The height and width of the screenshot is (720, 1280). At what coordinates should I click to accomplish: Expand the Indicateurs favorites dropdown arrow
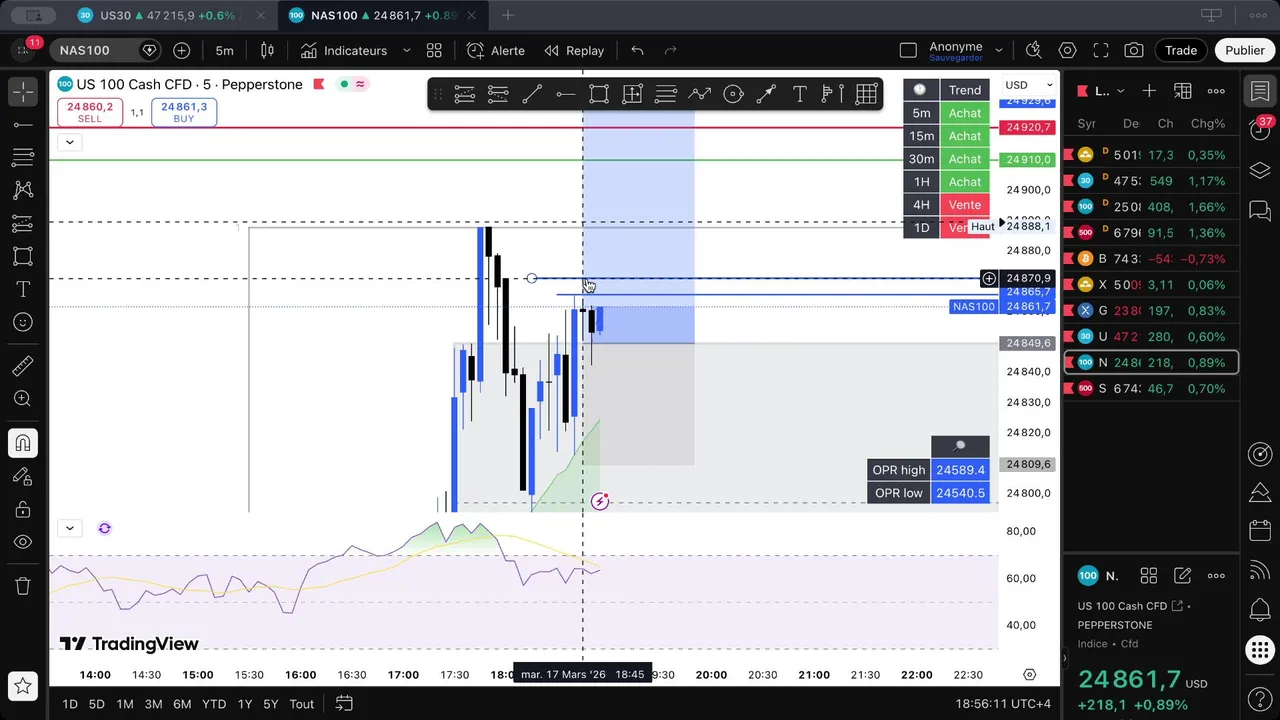click(x=406, y=50)
